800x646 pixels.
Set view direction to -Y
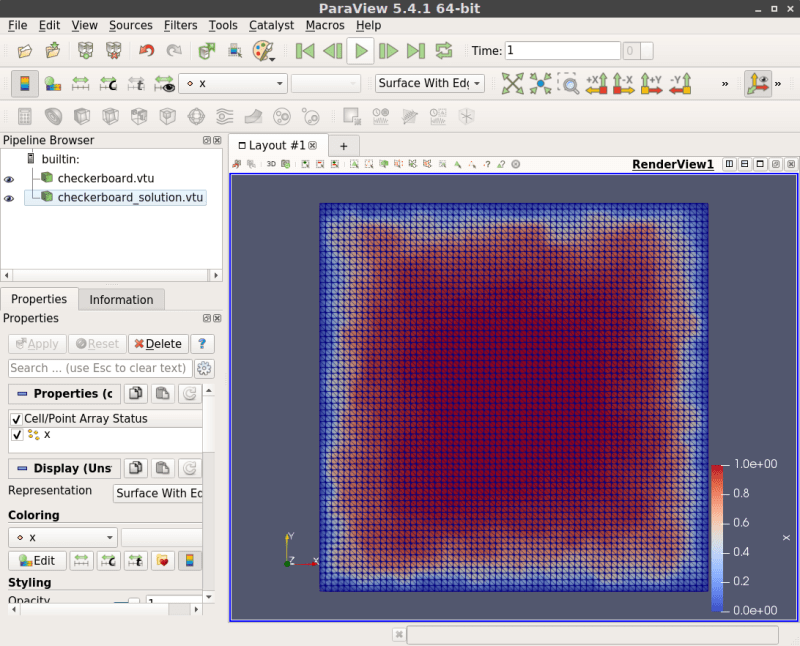(x=680, y=84)
